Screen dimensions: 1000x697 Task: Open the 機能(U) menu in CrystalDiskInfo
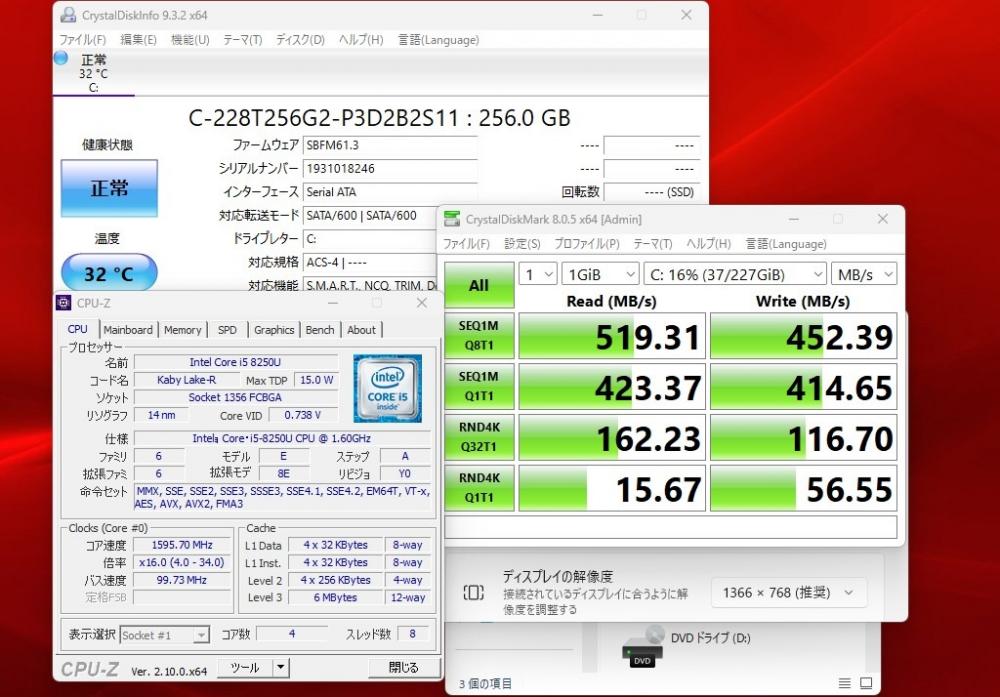pyautogui.click(x=190, y=40)
